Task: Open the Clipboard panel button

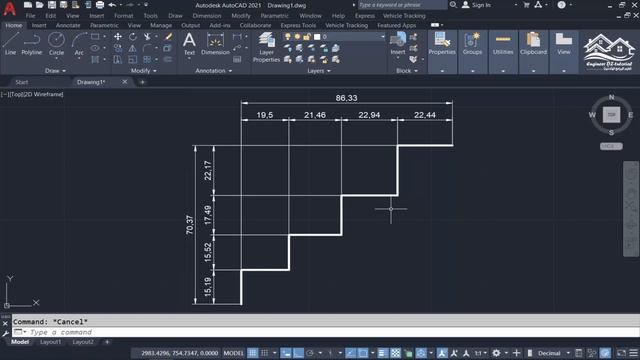Action: click(x=533, y=52)
